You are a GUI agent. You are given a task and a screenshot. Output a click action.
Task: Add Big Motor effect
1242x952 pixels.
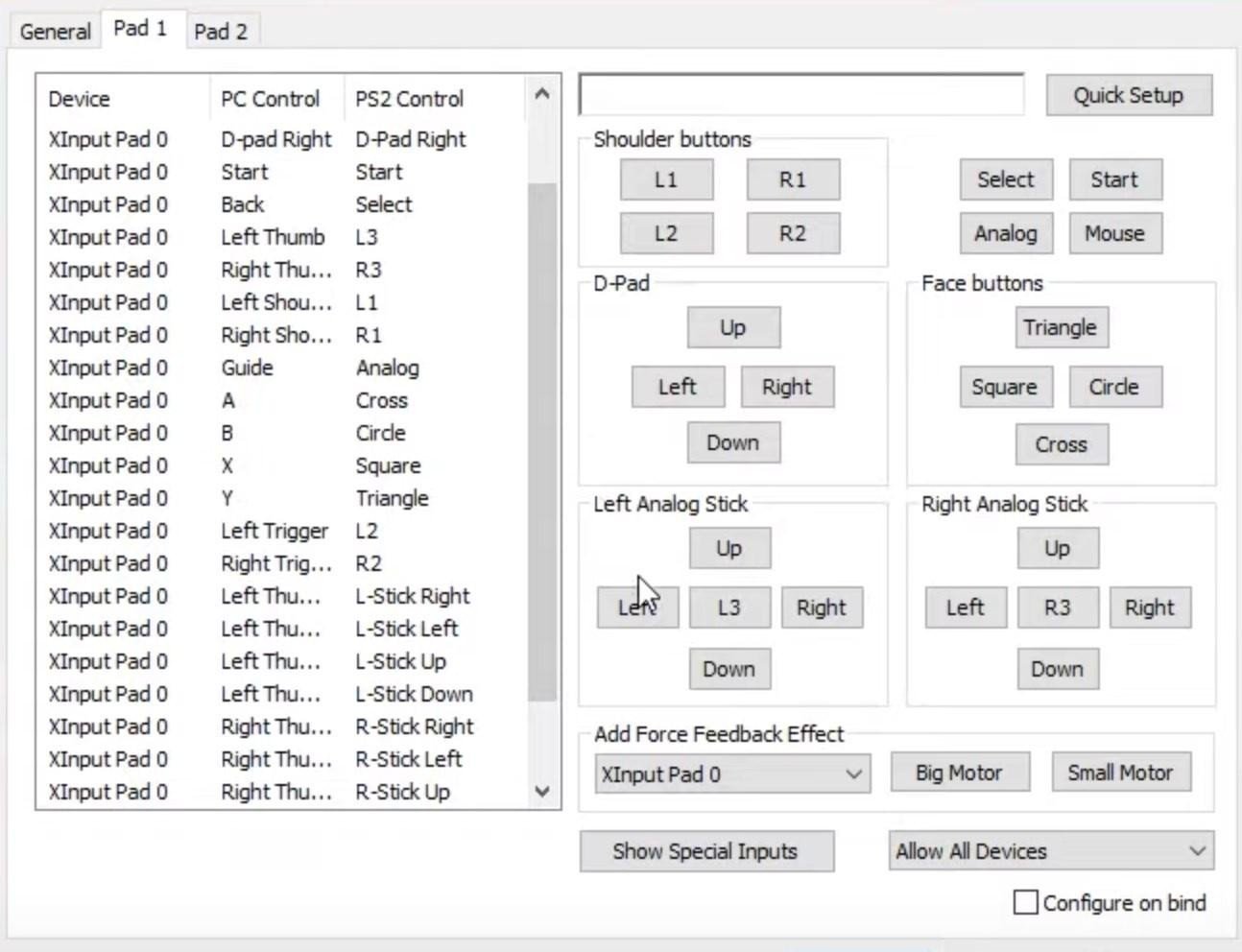960,773
